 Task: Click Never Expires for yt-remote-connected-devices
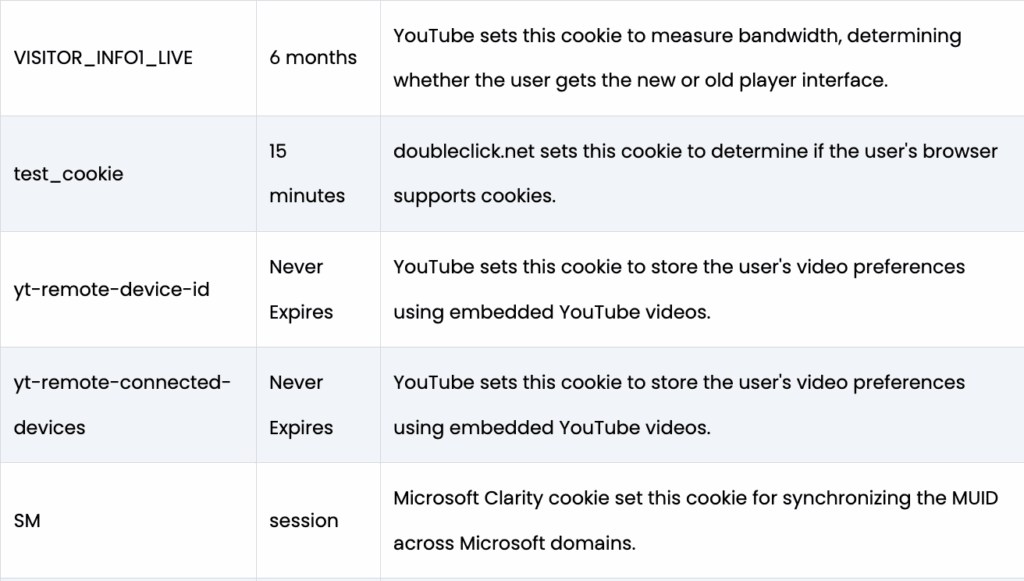pos(300,404)
